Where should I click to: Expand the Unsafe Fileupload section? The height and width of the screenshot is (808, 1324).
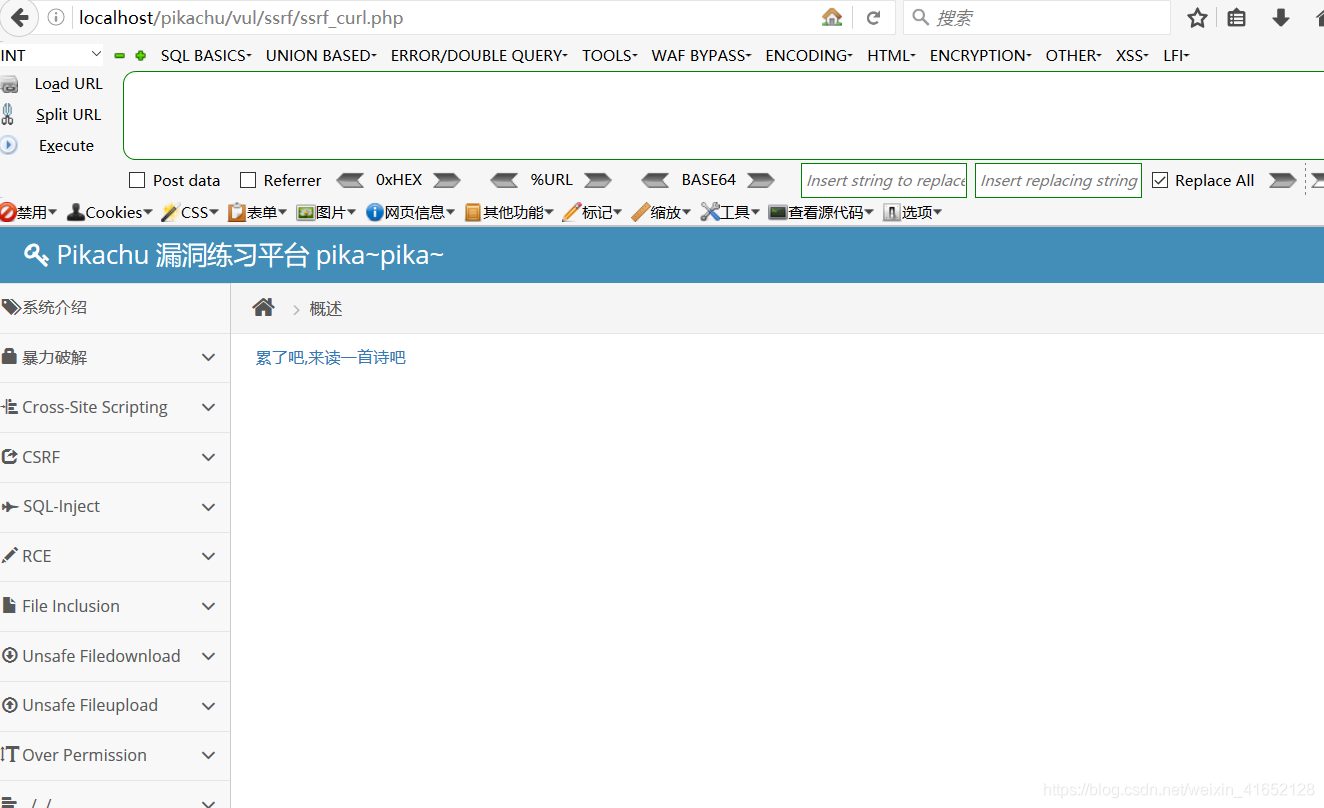[115, 705]
